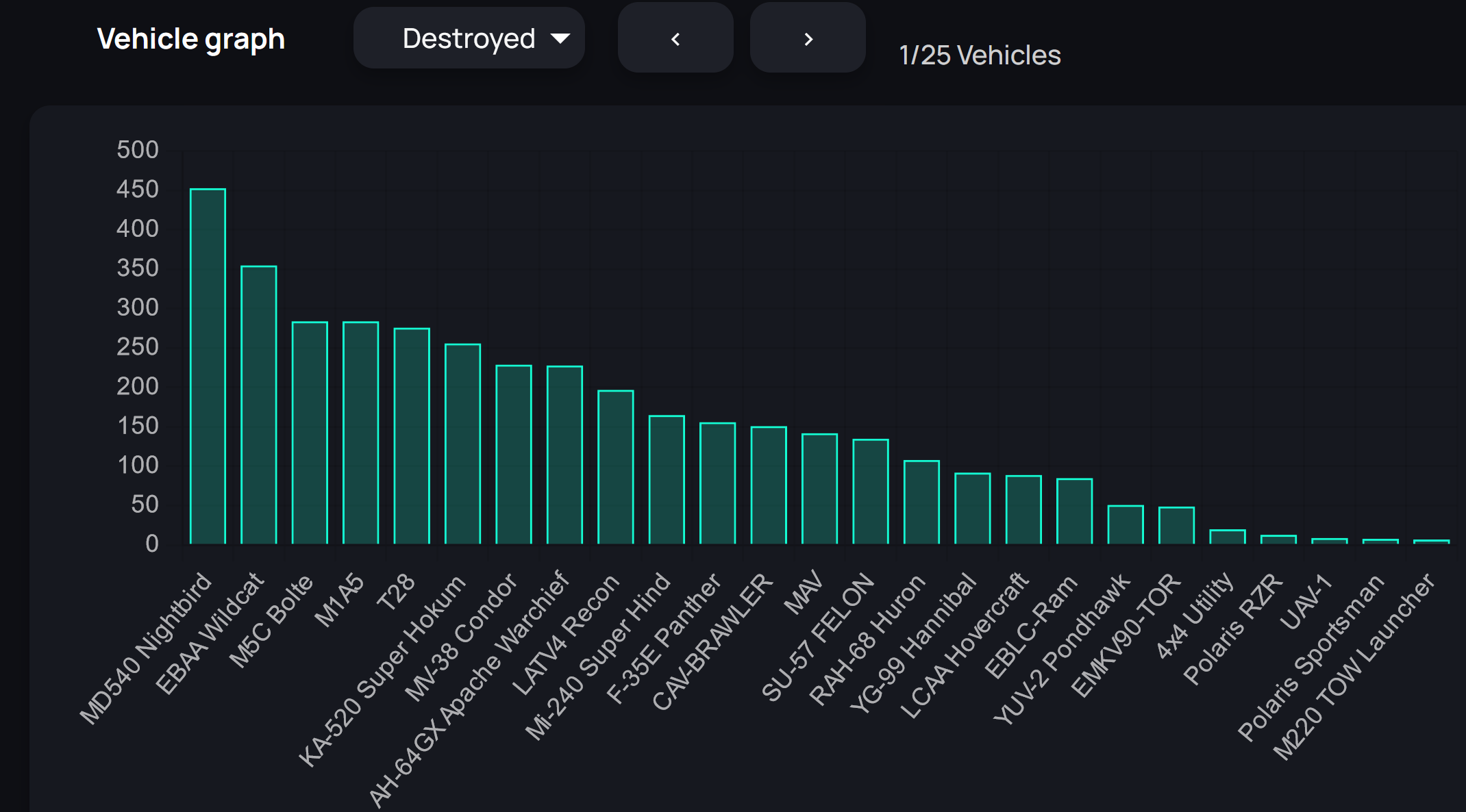Select the EMKV90-TOR bar
The image size is (1466, 812).
(x=1177, y=526)
